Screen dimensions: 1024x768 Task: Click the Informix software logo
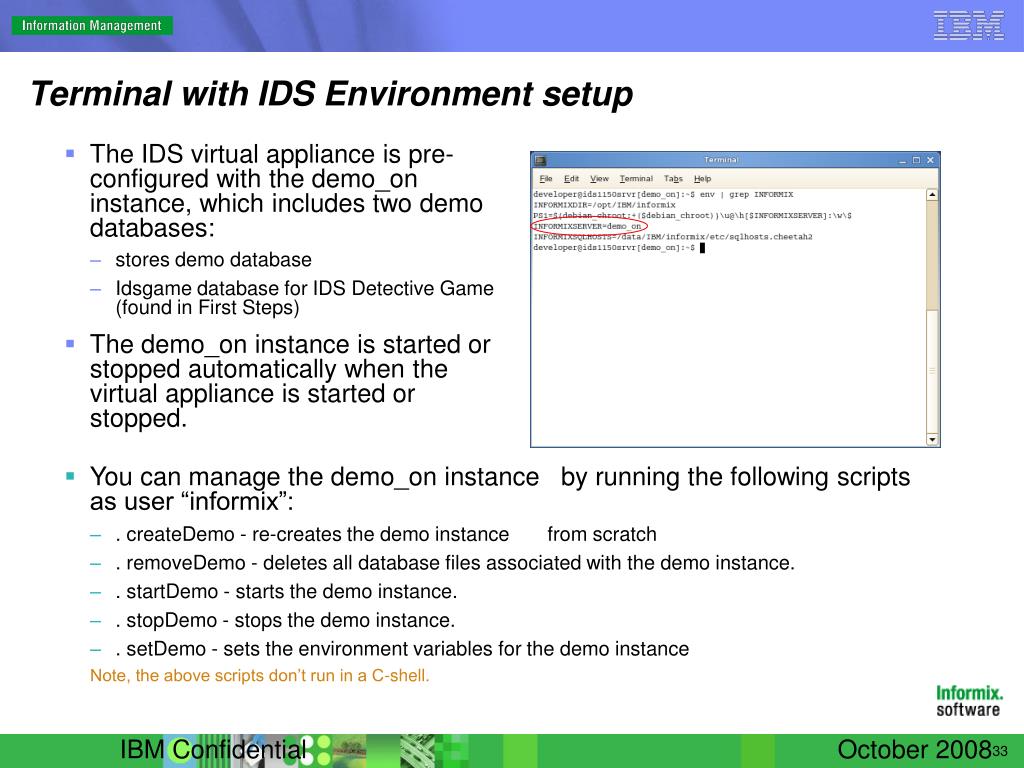pos(968,700)
